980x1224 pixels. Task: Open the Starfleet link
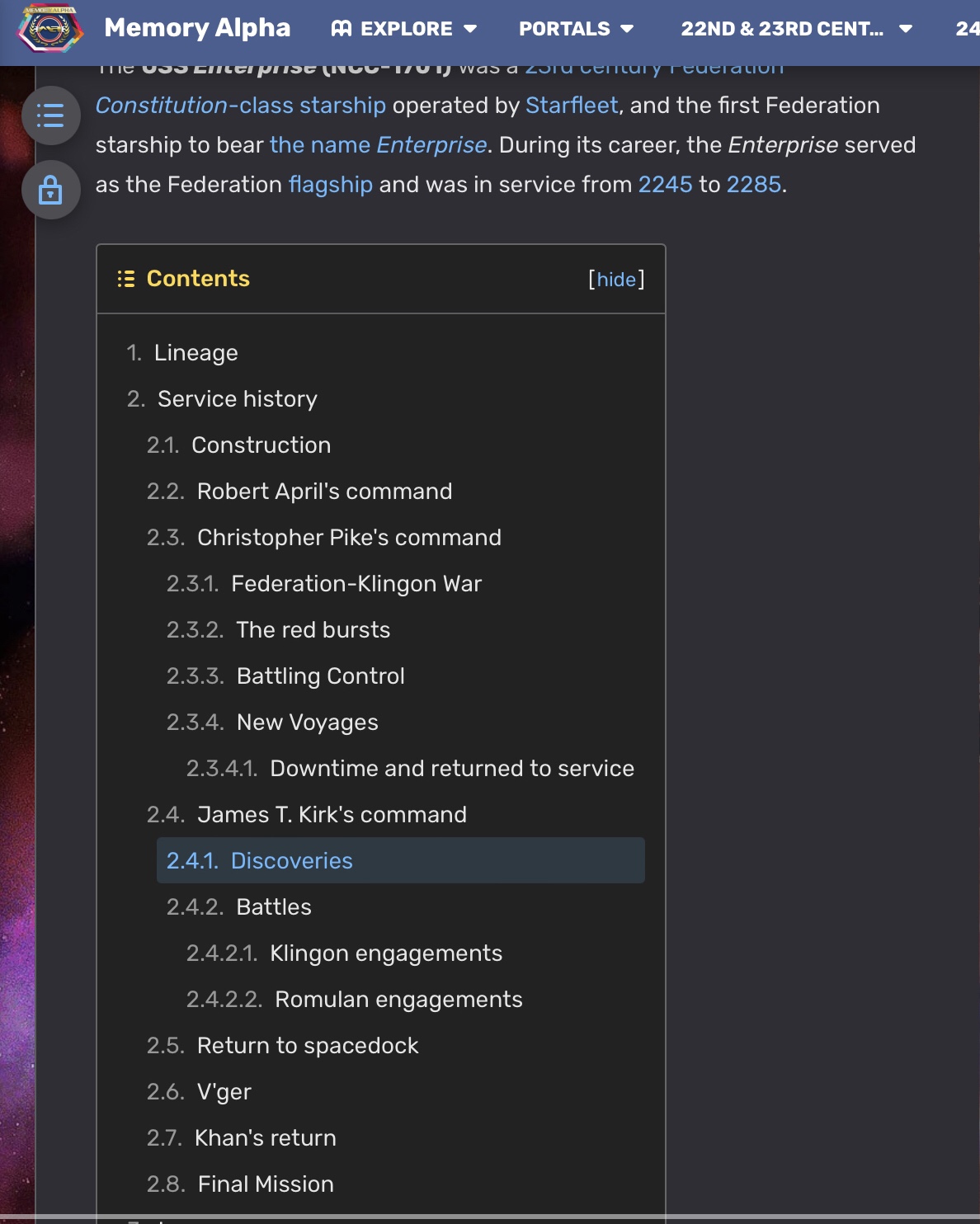(572, 106)
